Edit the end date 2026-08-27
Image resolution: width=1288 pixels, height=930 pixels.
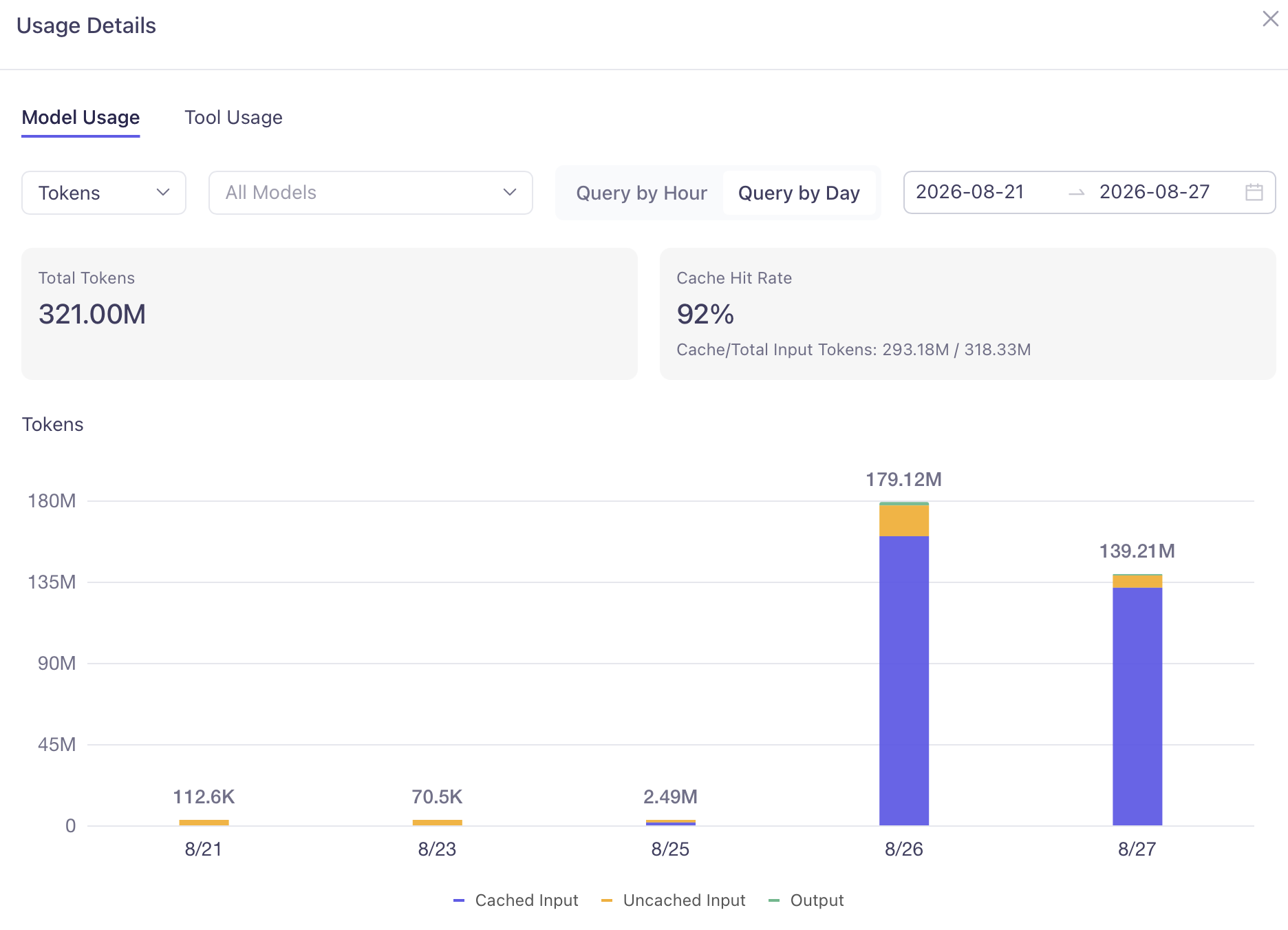click(x=1155, y=192)
